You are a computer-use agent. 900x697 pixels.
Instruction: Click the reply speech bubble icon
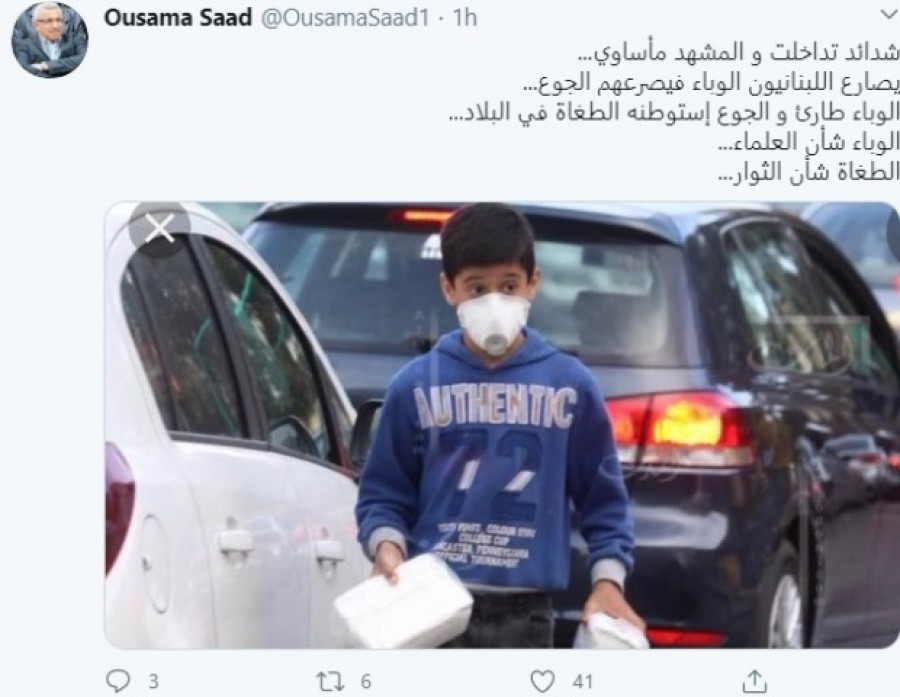[118, 681]
